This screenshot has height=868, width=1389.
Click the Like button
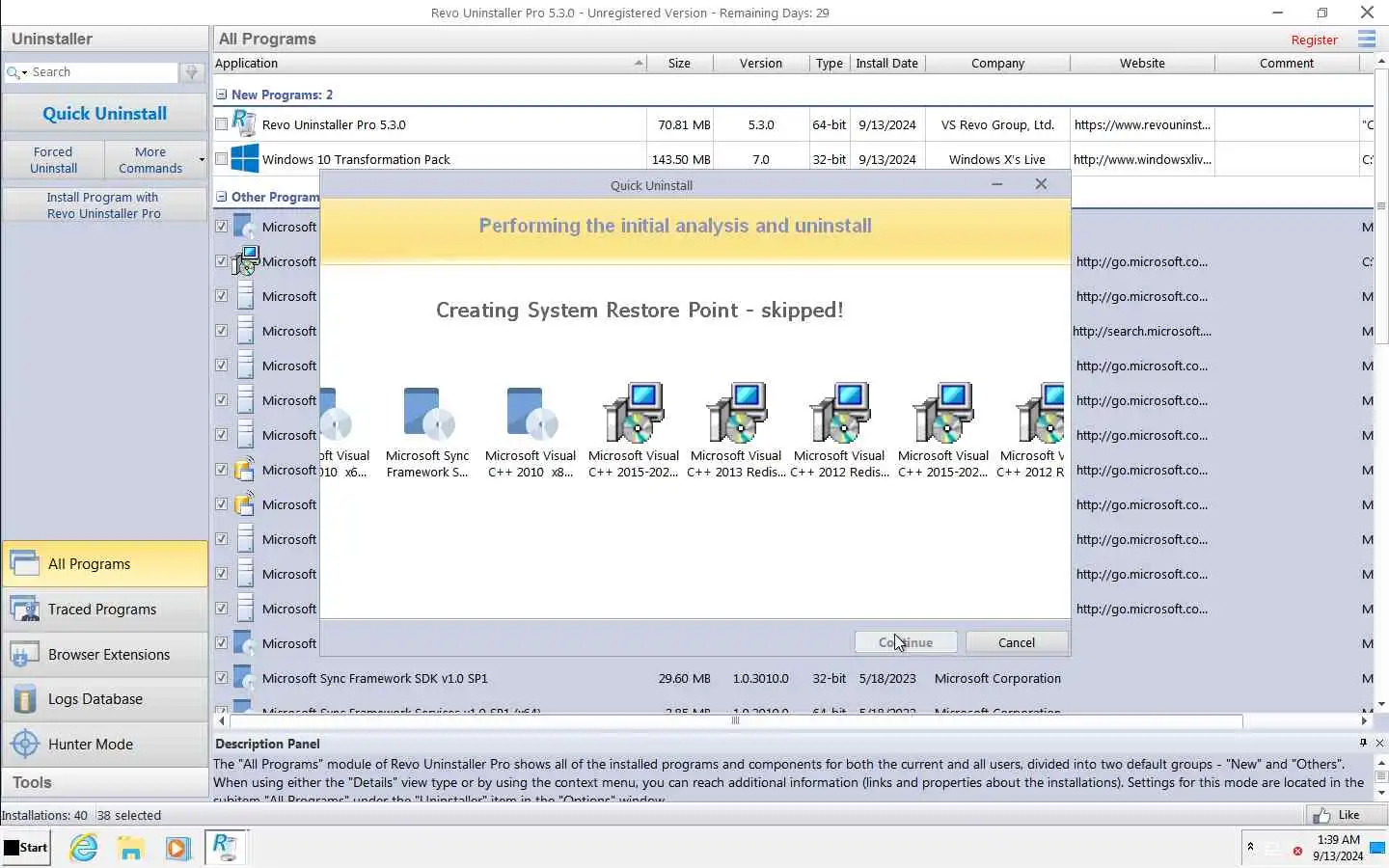click(1345, 815)
